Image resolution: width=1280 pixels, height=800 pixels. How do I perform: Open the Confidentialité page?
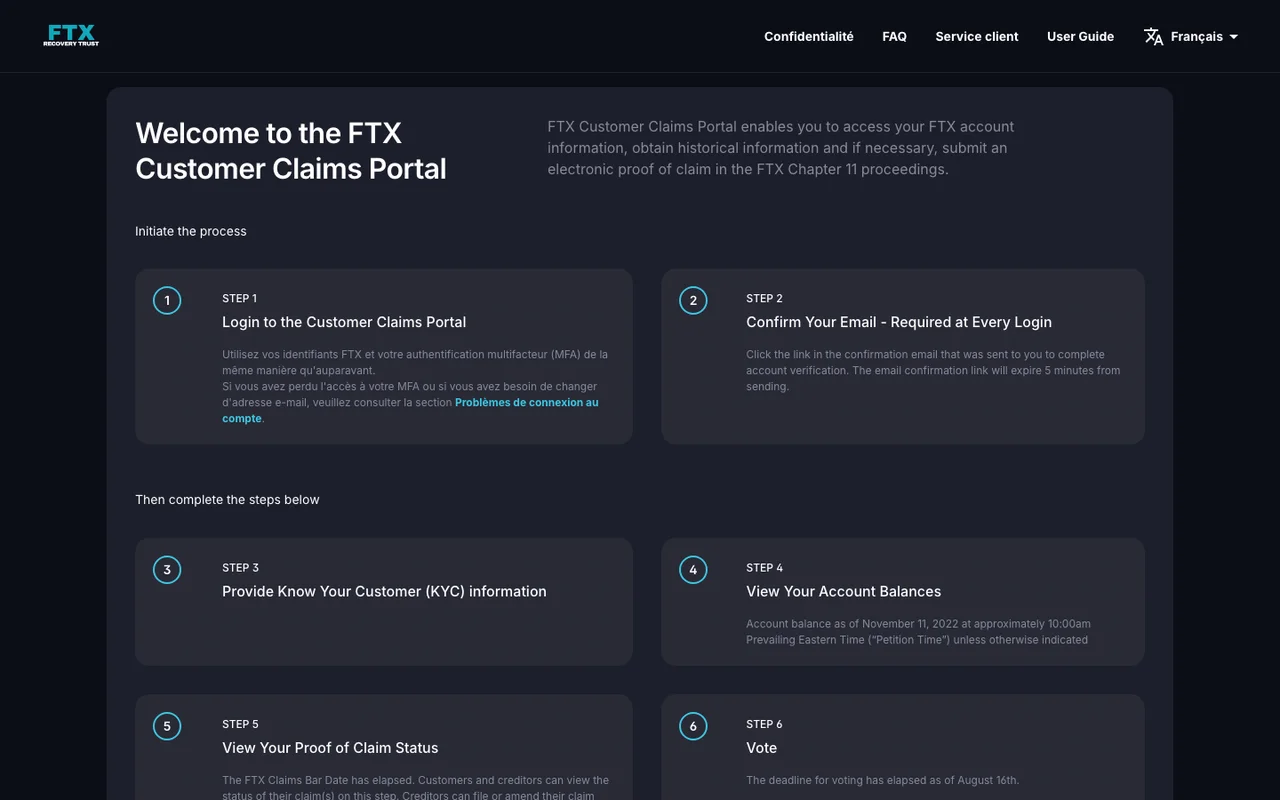pos(809,37)
